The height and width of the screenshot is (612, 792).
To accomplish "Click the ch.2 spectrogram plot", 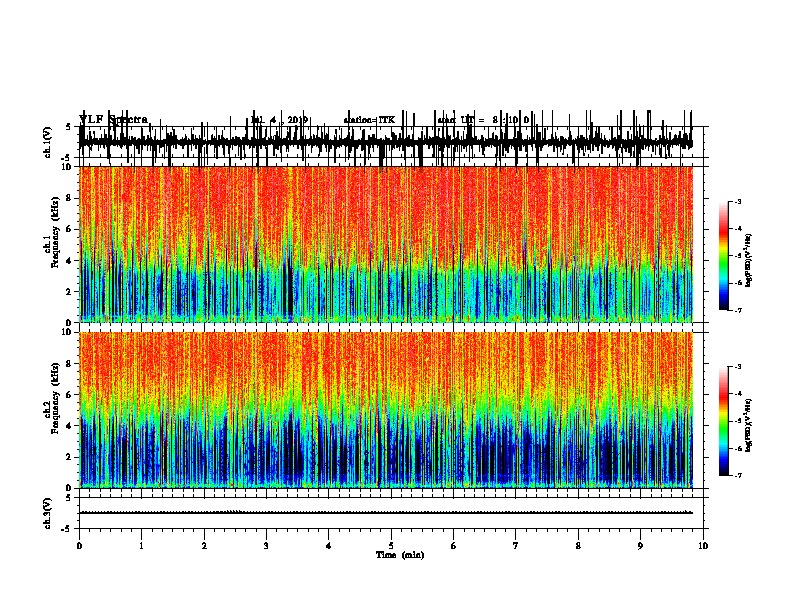I will click(x=386, y=410).
